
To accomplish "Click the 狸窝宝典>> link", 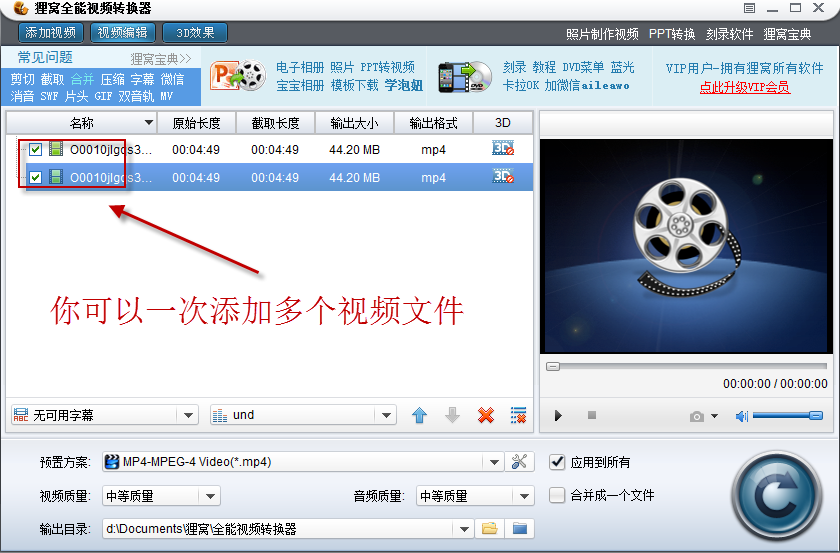I will point(161,58).
